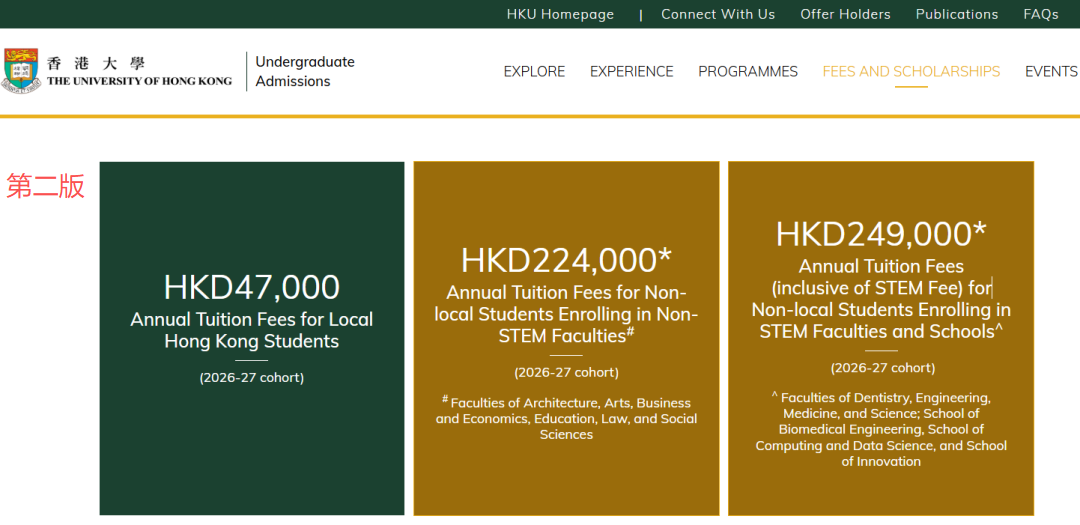This screenshot has height=525, width=1080.
Task: Click the HKD47,000 local tuition heading
Action: tap(252, 287)
